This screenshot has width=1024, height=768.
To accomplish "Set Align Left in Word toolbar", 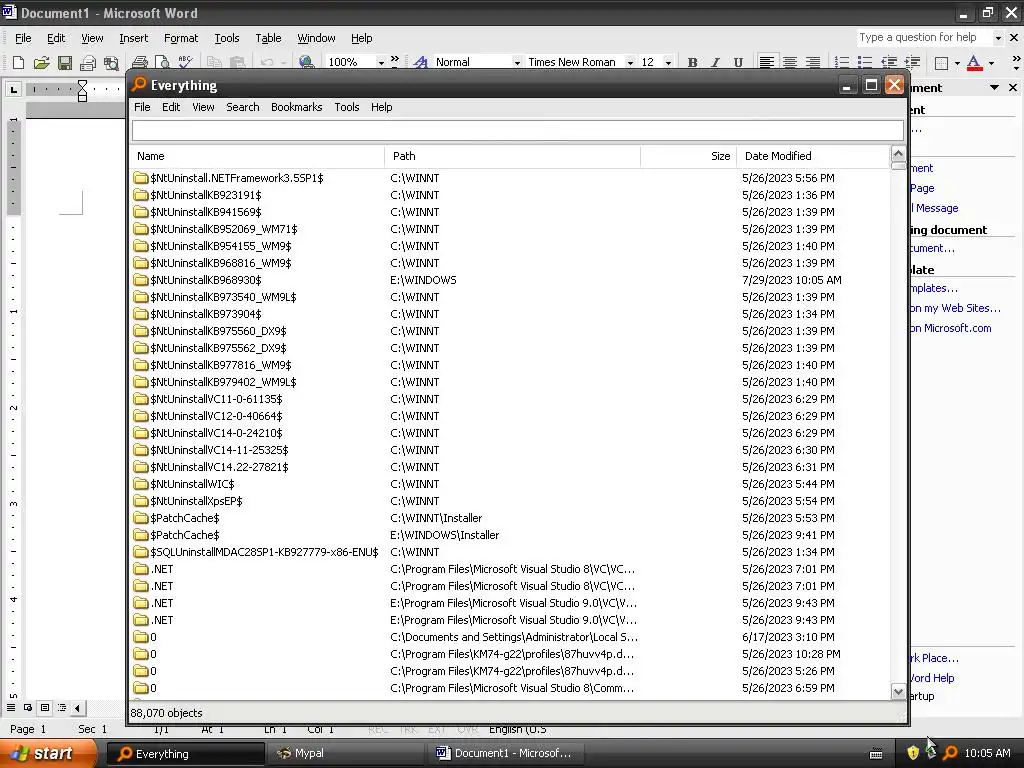I will (x=767, y=62).
